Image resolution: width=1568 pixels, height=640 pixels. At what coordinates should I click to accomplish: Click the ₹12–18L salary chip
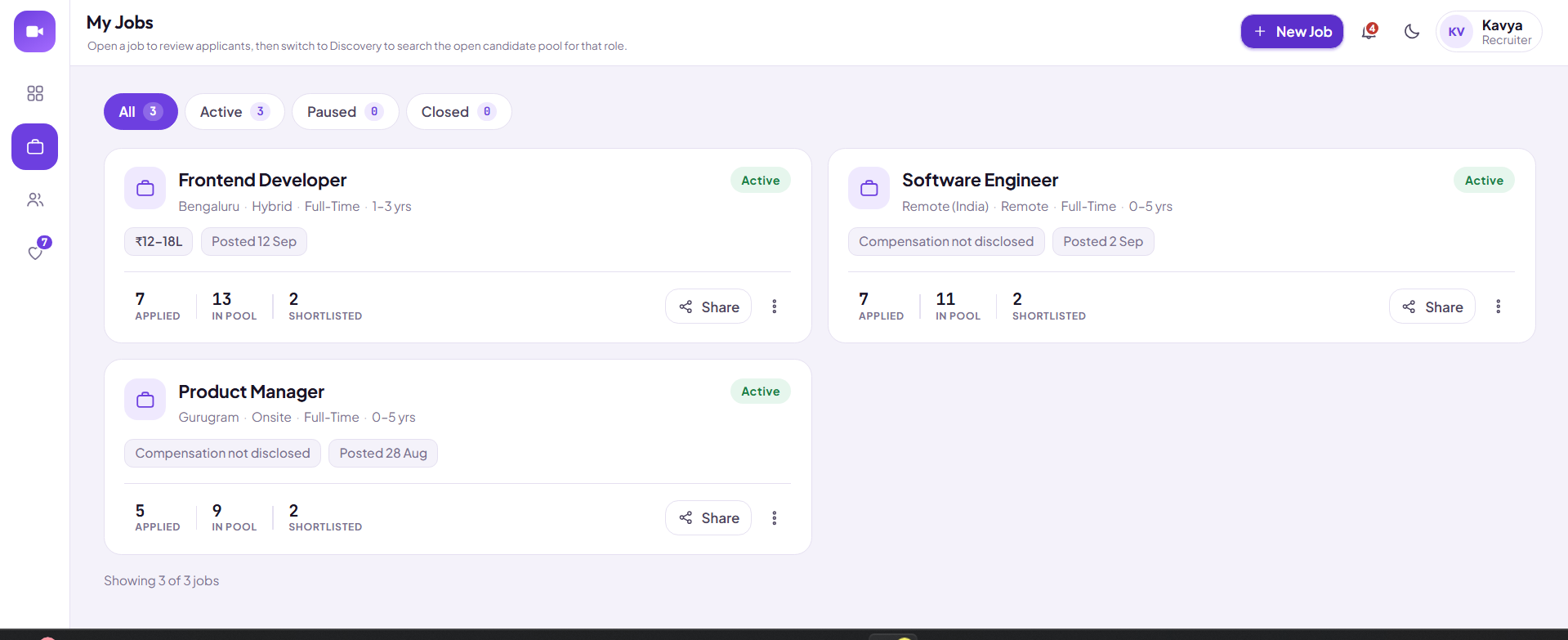point(159,242)
